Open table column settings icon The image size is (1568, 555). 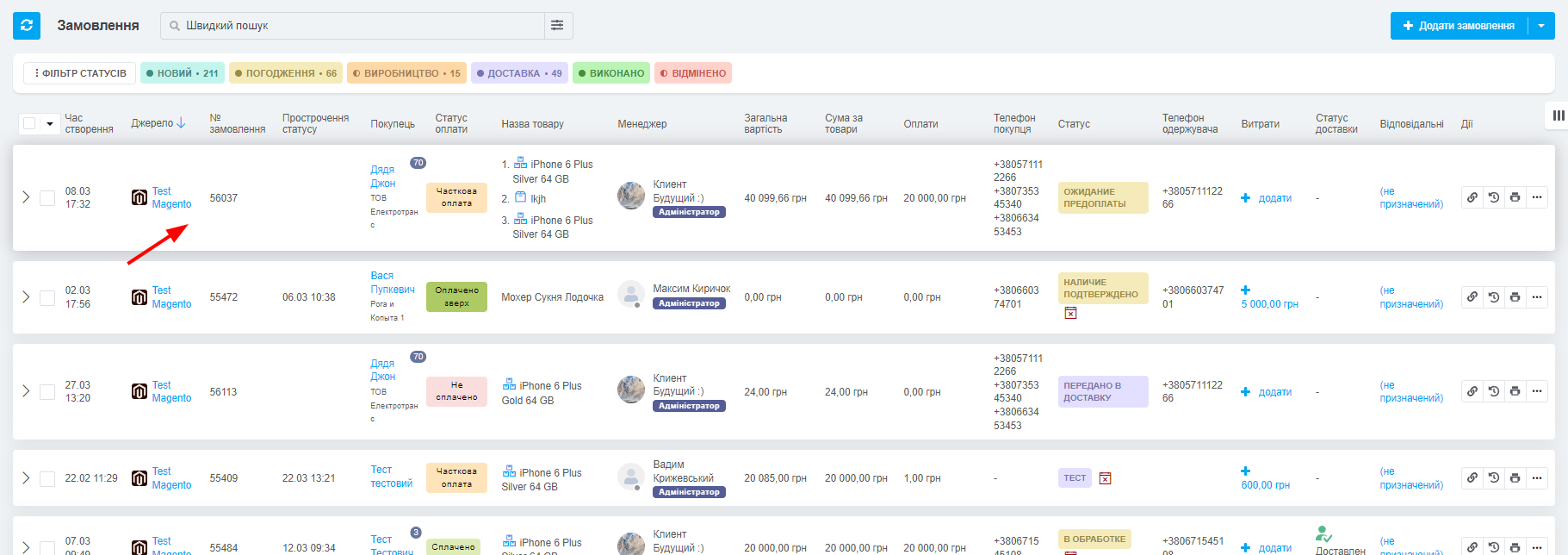click(1559, 115)
